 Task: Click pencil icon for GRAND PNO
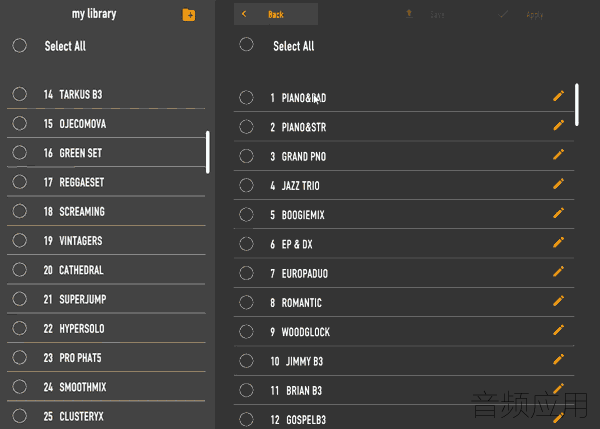tap(559, 155)
